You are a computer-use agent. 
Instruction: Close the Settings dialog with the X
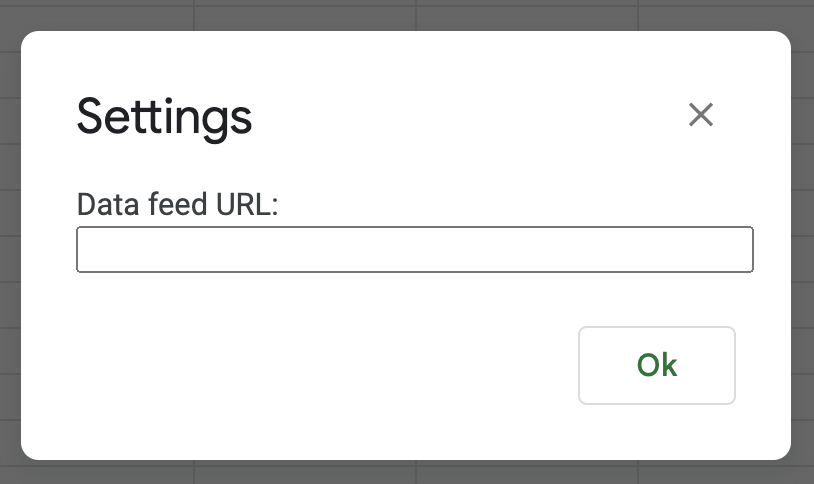click(700, 115)
